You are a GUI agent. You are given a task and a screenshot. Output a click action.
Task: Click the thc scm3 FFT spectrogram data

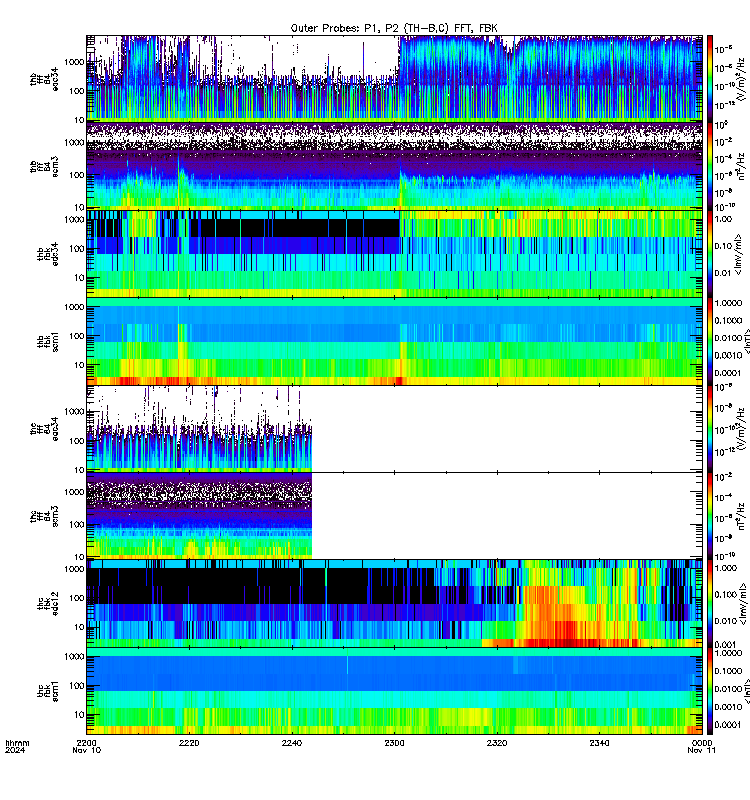(x=199, y=516)
